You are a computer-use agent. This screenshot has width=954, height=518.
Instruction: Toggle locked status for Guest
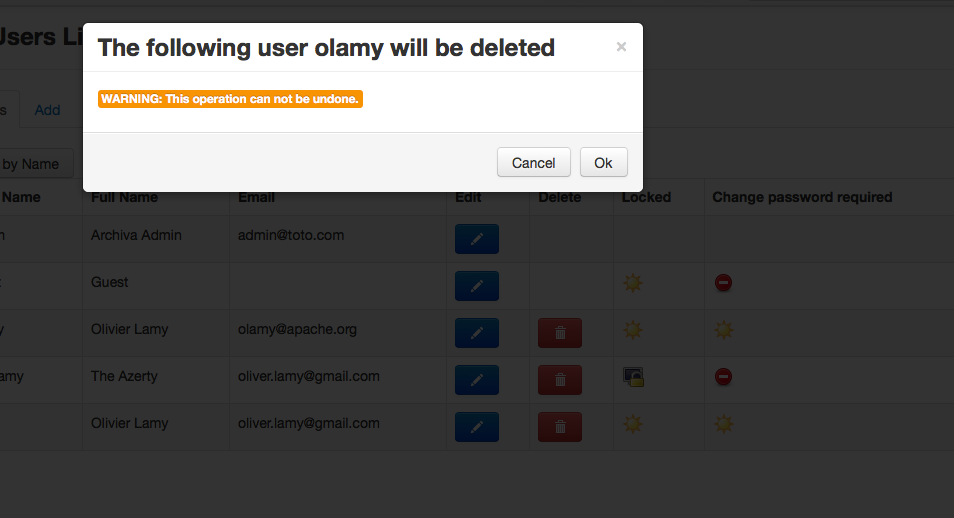point(632,283)
